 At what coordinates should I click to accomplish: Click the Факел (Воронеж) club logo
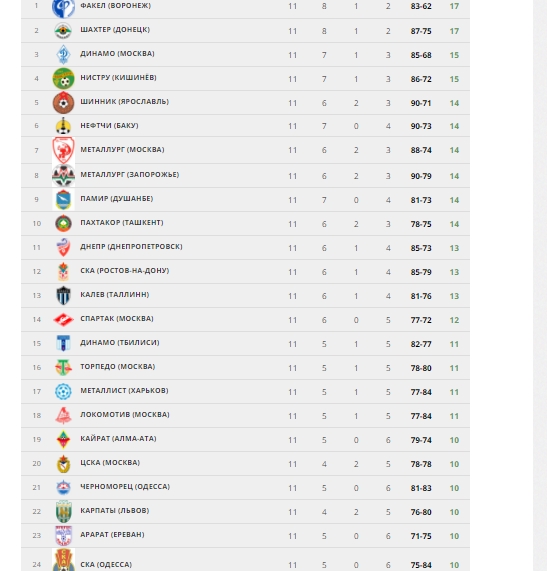coord(63,7)
